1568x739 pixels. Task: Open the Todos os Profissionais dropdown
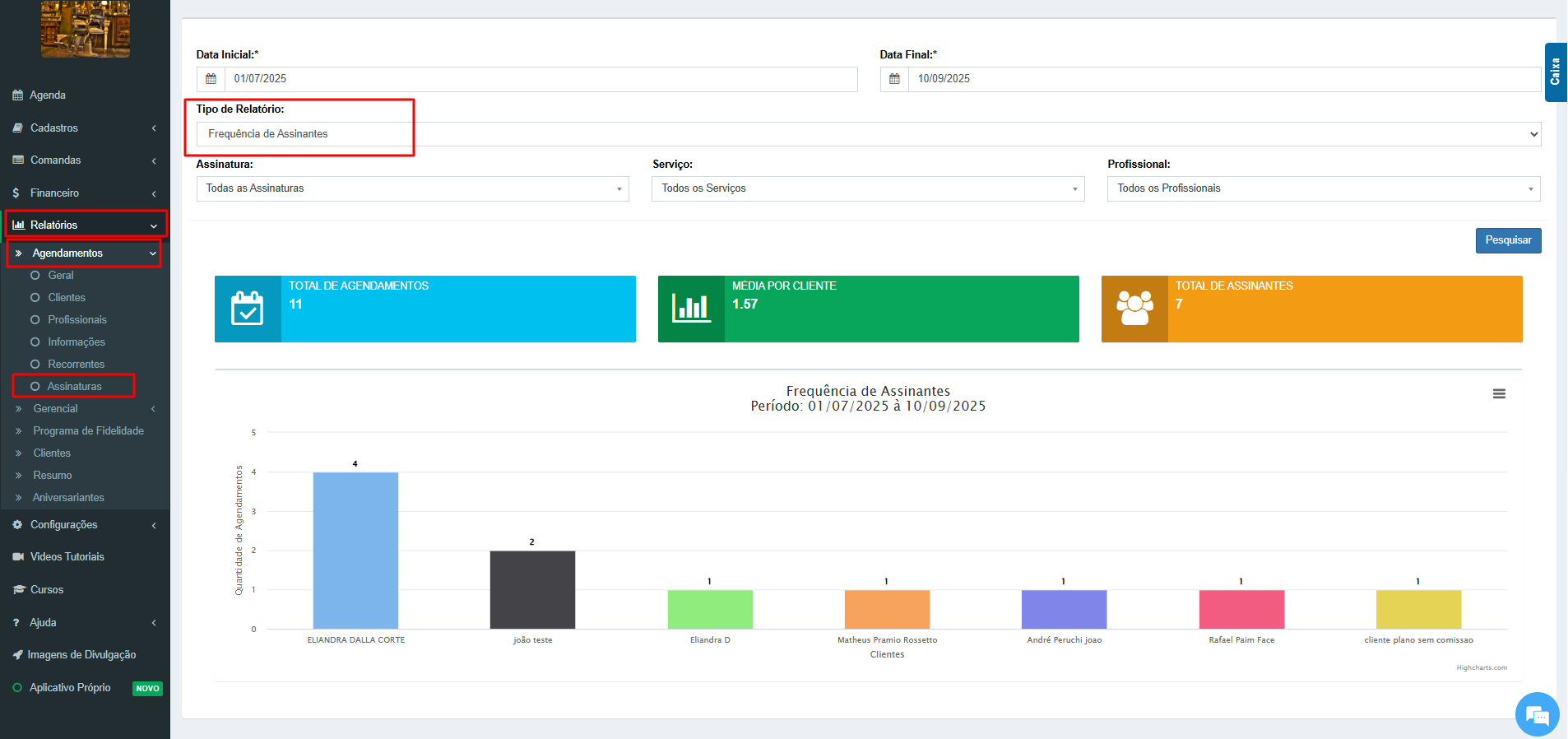(x=1323, y=188)
